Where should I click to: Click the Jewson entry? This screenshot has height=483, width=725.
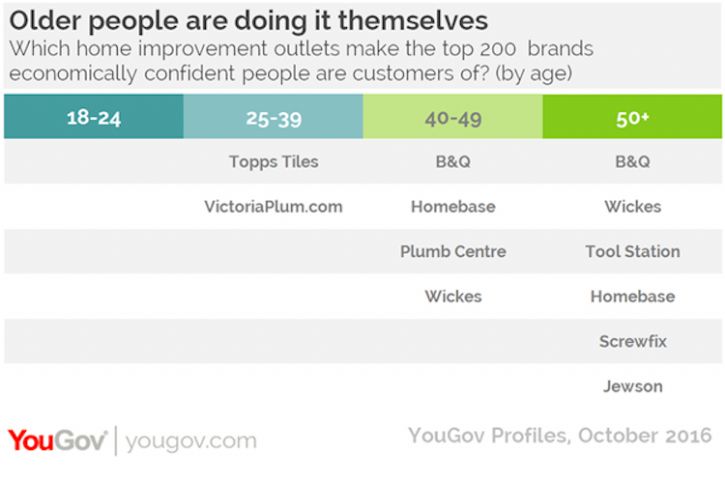tap(633, 386)
